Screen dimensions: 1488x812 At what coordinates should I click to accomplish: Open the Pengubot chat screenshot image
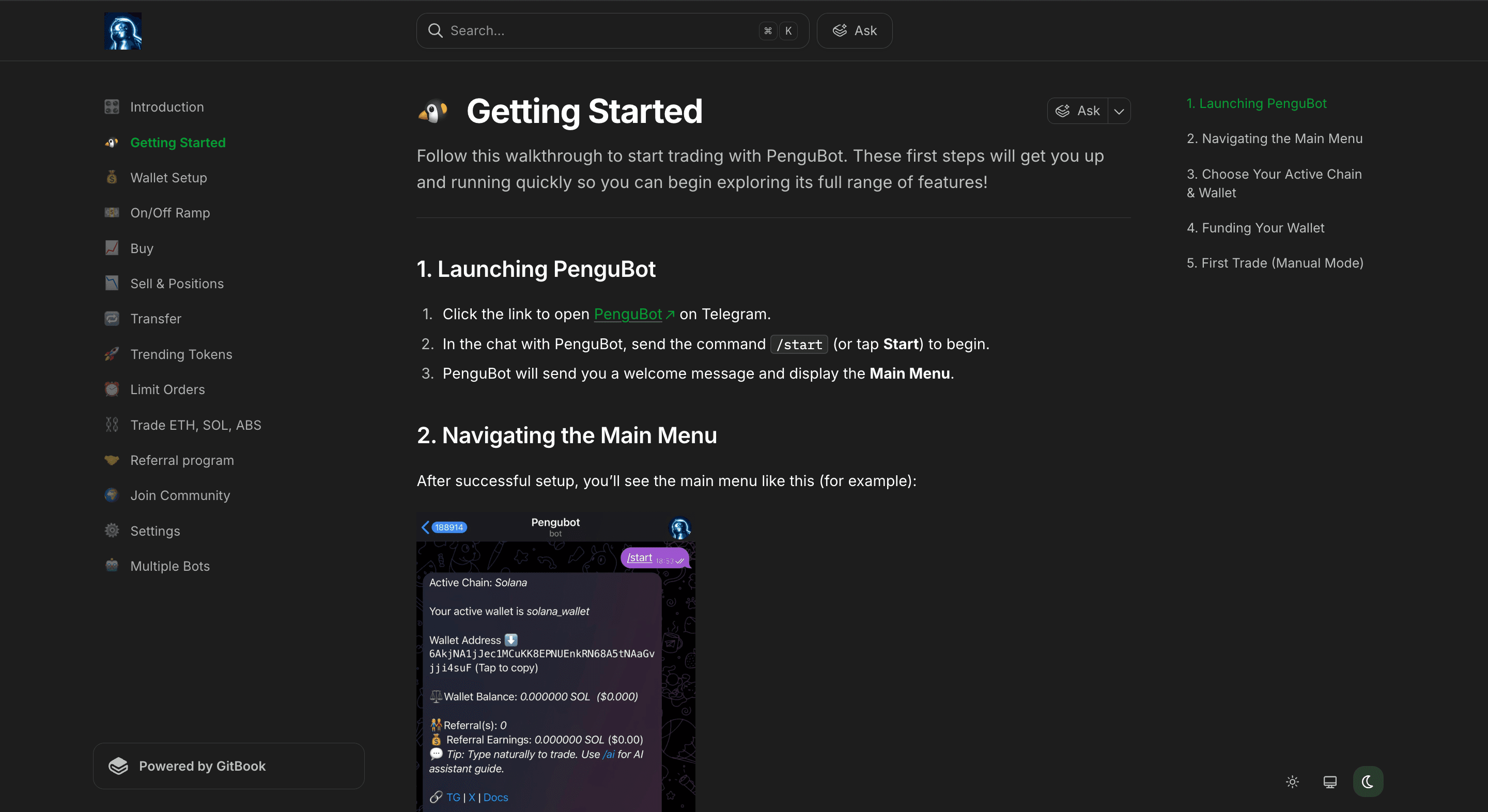tap(556, 662)
